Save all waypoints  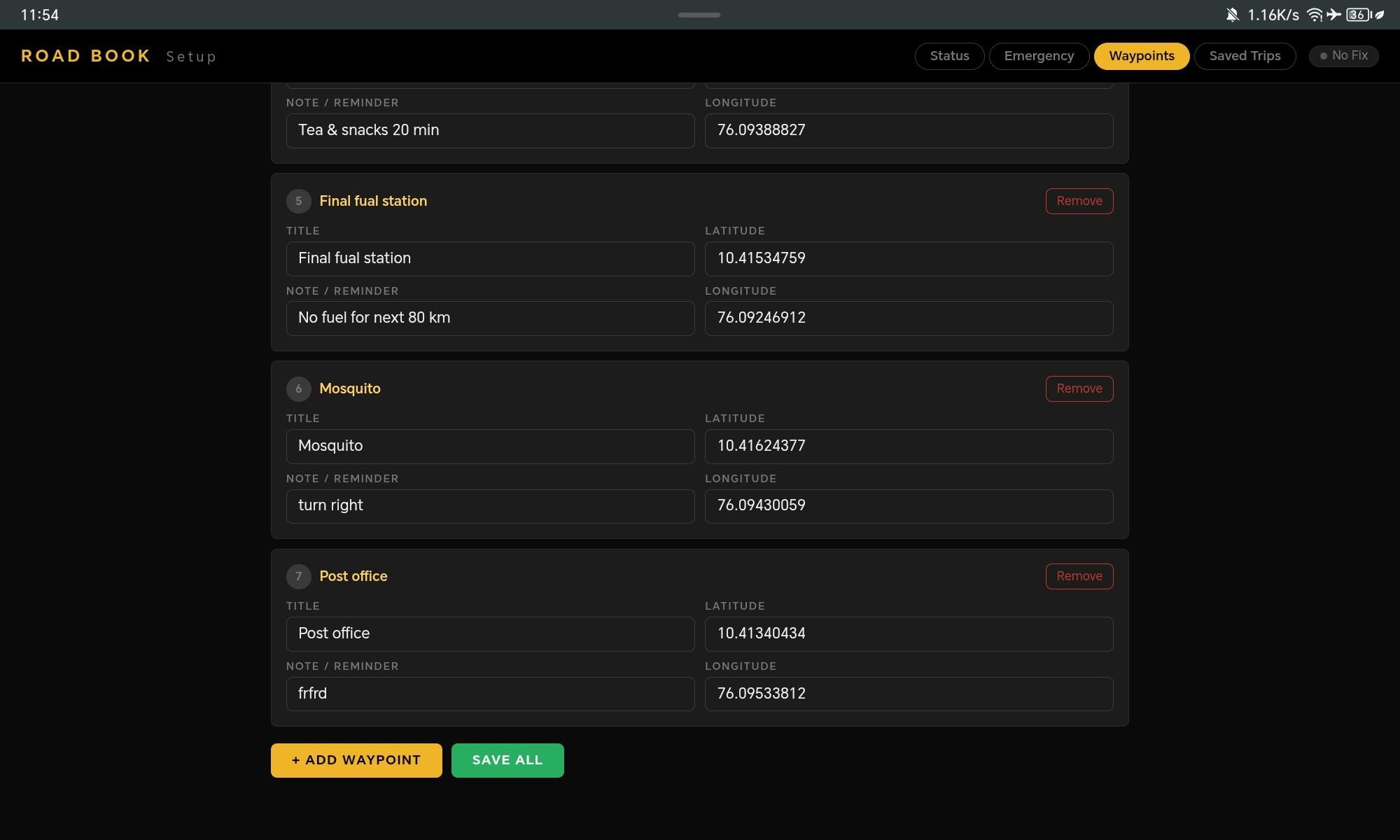pyautogui.click(x=507, y=760)
